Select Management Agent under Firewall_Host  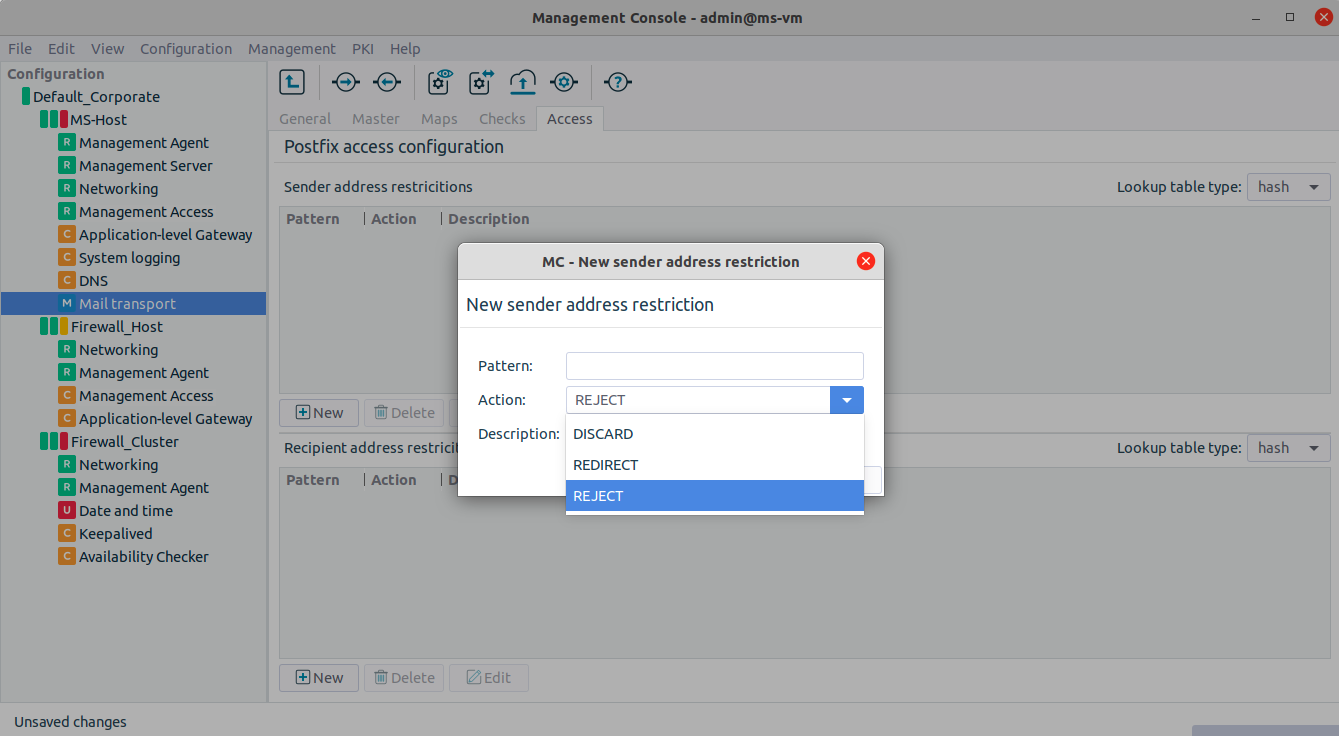(x=144, y=373)
